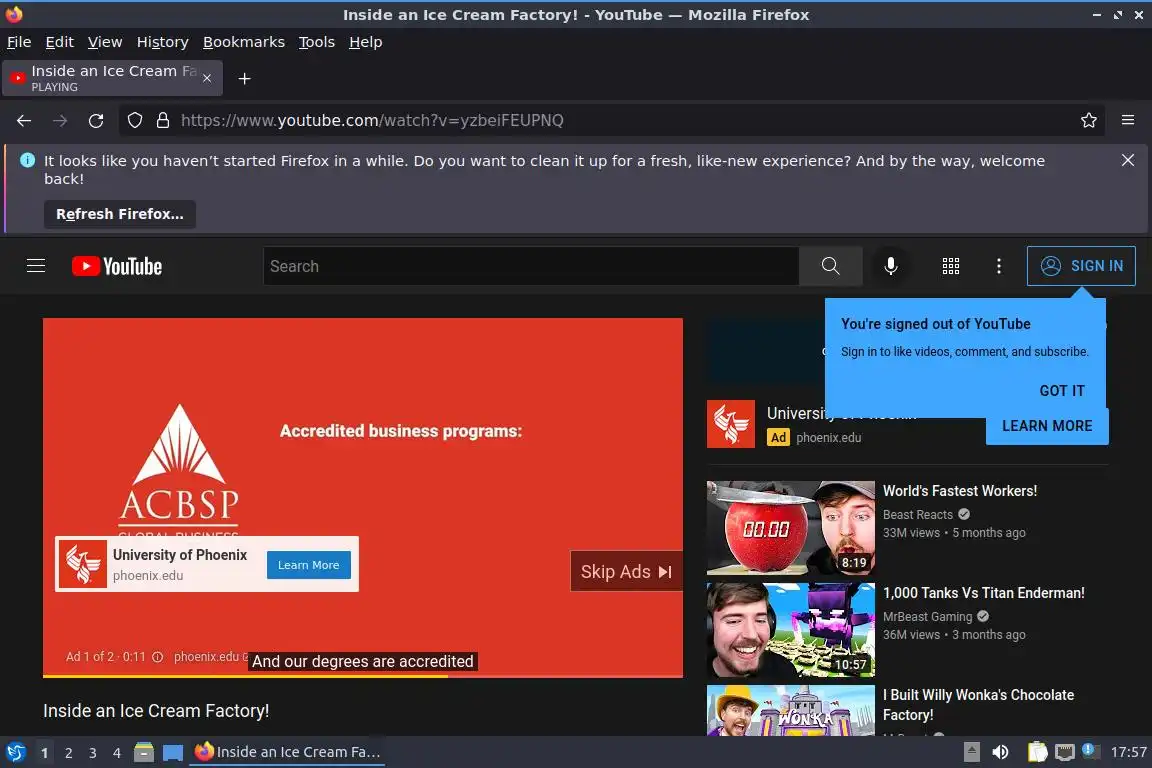Viewport: 1152px width, 768px height.
Task: Bookmark this page with star icon
Action: pos(1089,121)
